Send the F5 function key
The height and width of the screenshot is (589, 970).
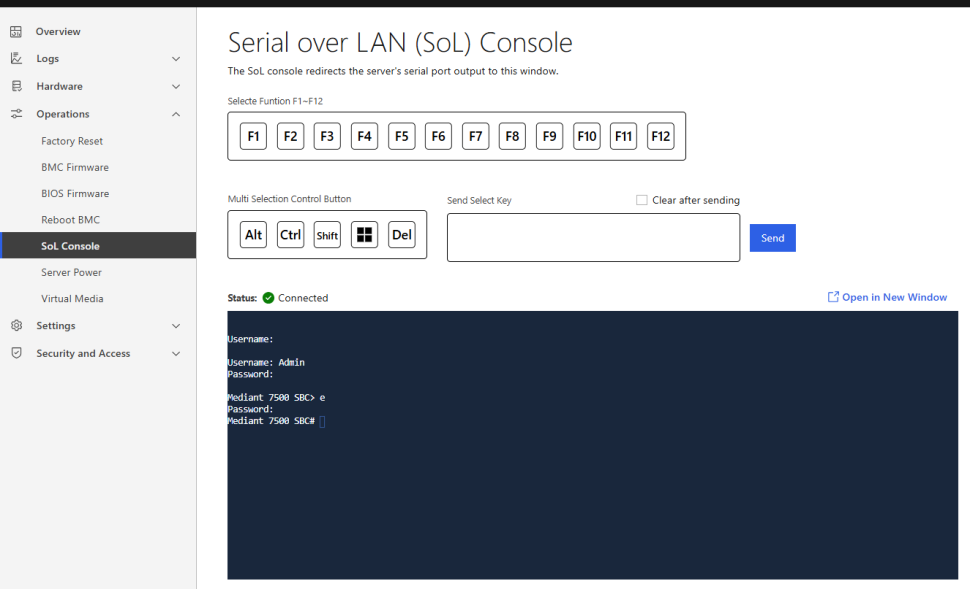[401, 136]
